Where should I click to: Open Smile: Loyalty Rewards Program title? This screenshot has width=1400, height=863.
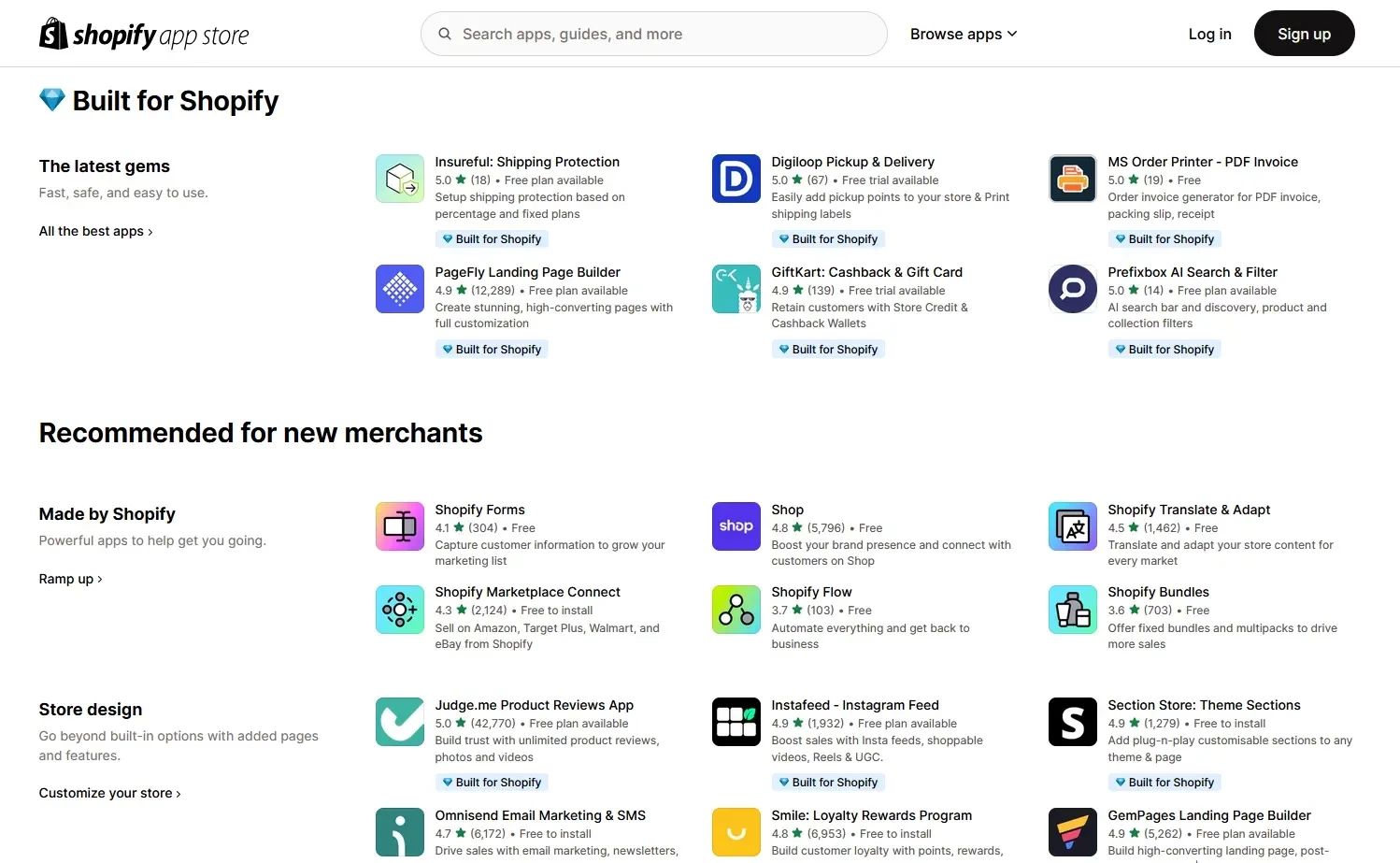[871, 815]
